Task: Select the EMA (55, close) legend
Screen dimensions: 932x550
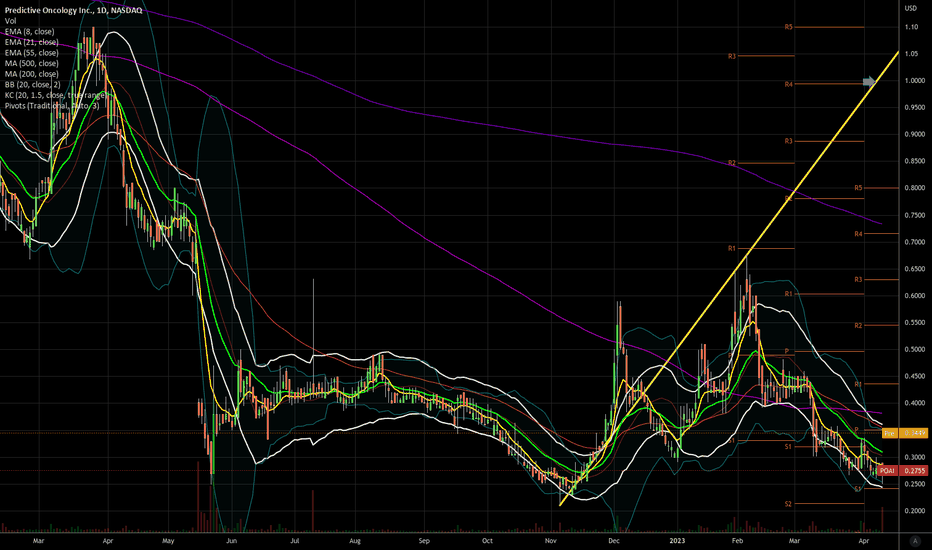Action: (x=32, y=53)
